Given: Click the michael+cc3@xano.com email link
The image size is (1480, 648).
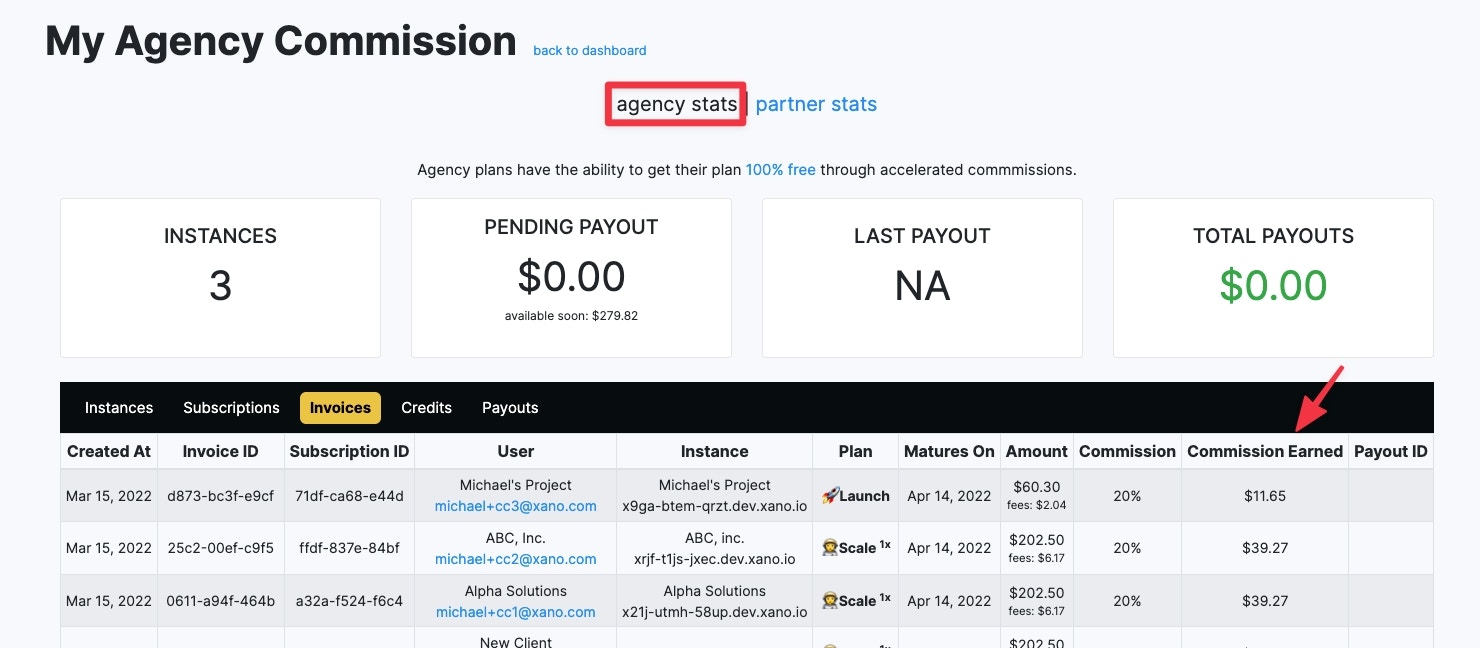Looking at the screenshot, I should point(516,506).
